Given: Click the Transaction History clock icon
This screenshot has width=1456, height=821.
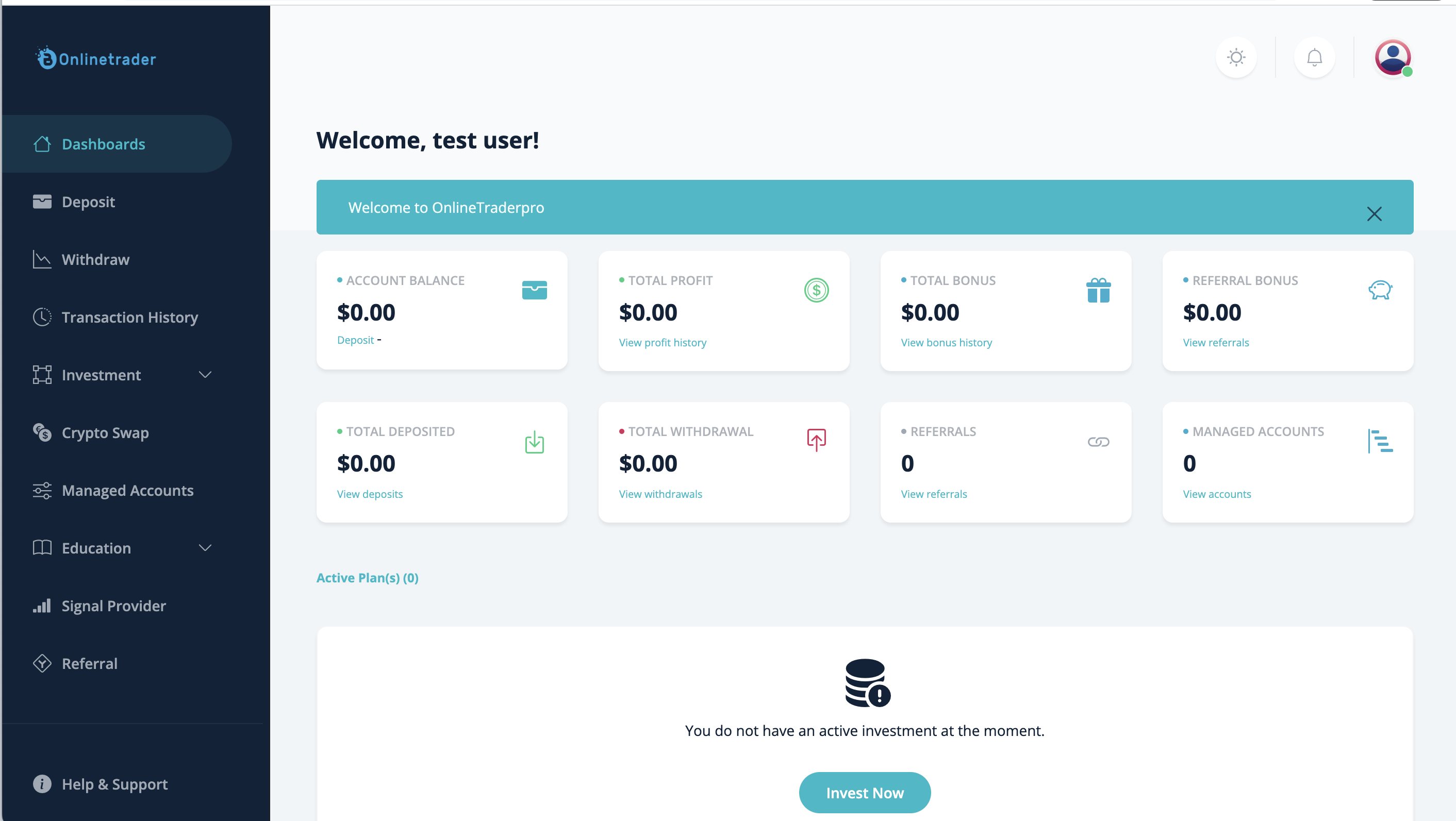Looking at the screenshot, I should coord(42,317).
